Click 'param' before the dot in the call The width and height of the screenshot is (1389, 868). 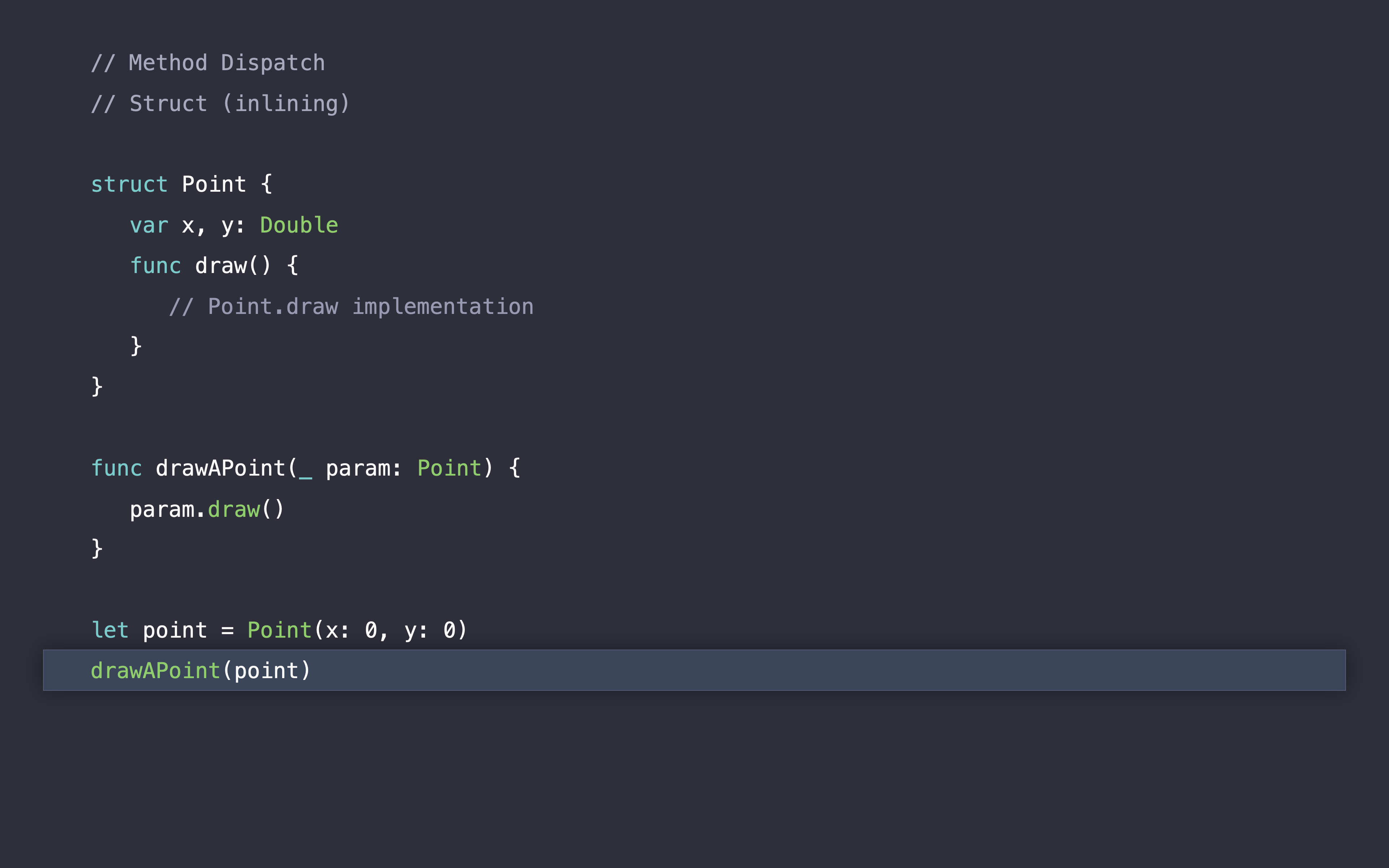click(x=162, y=509)
